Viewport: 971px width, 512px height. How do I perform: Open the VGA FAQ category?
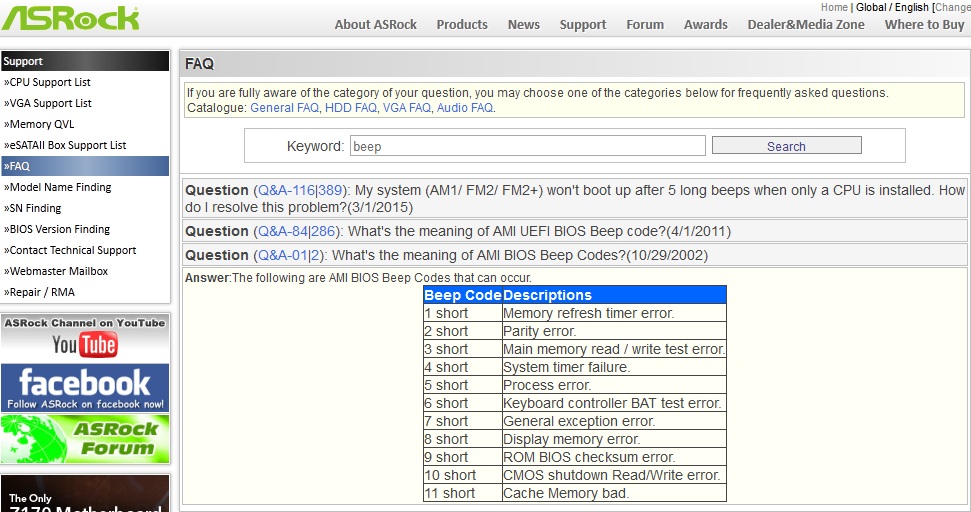406,108
